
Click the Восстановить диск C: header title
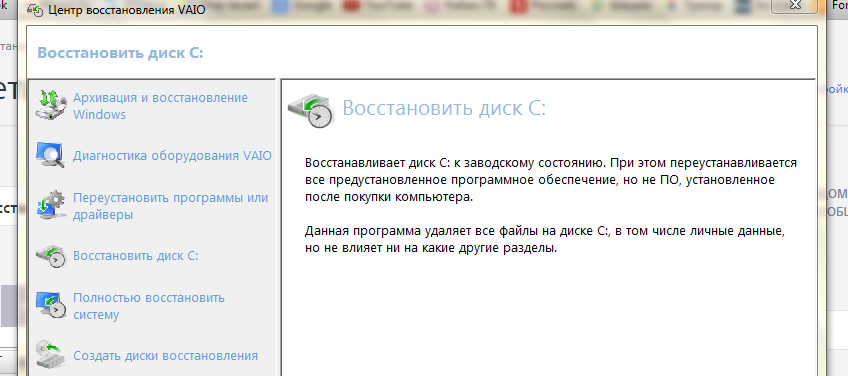120,54
